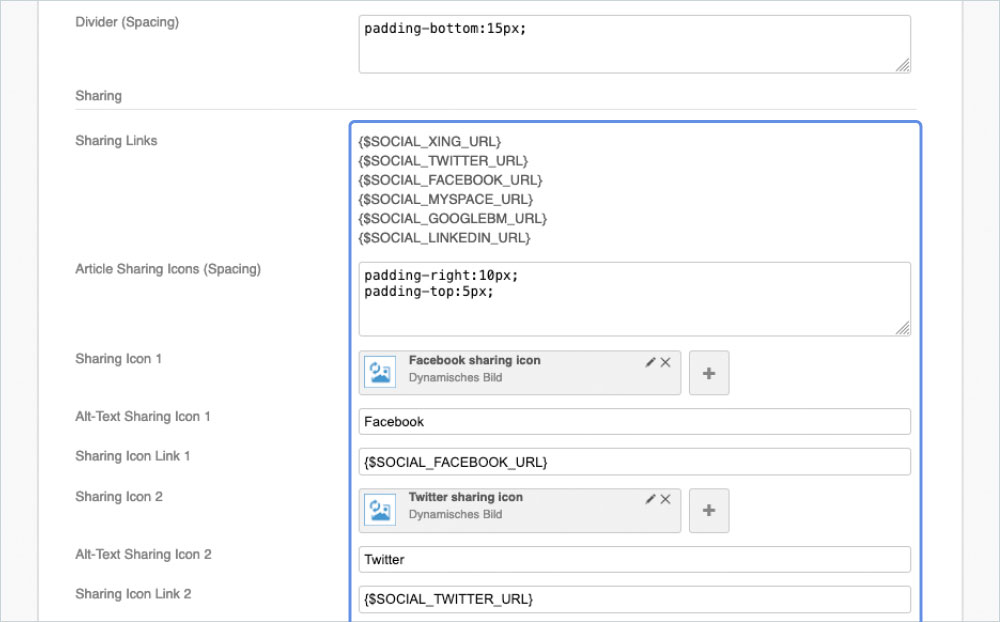Remove the Facebook sharing icon
The width and height of the screenshot is (1000, 622).
665,362
